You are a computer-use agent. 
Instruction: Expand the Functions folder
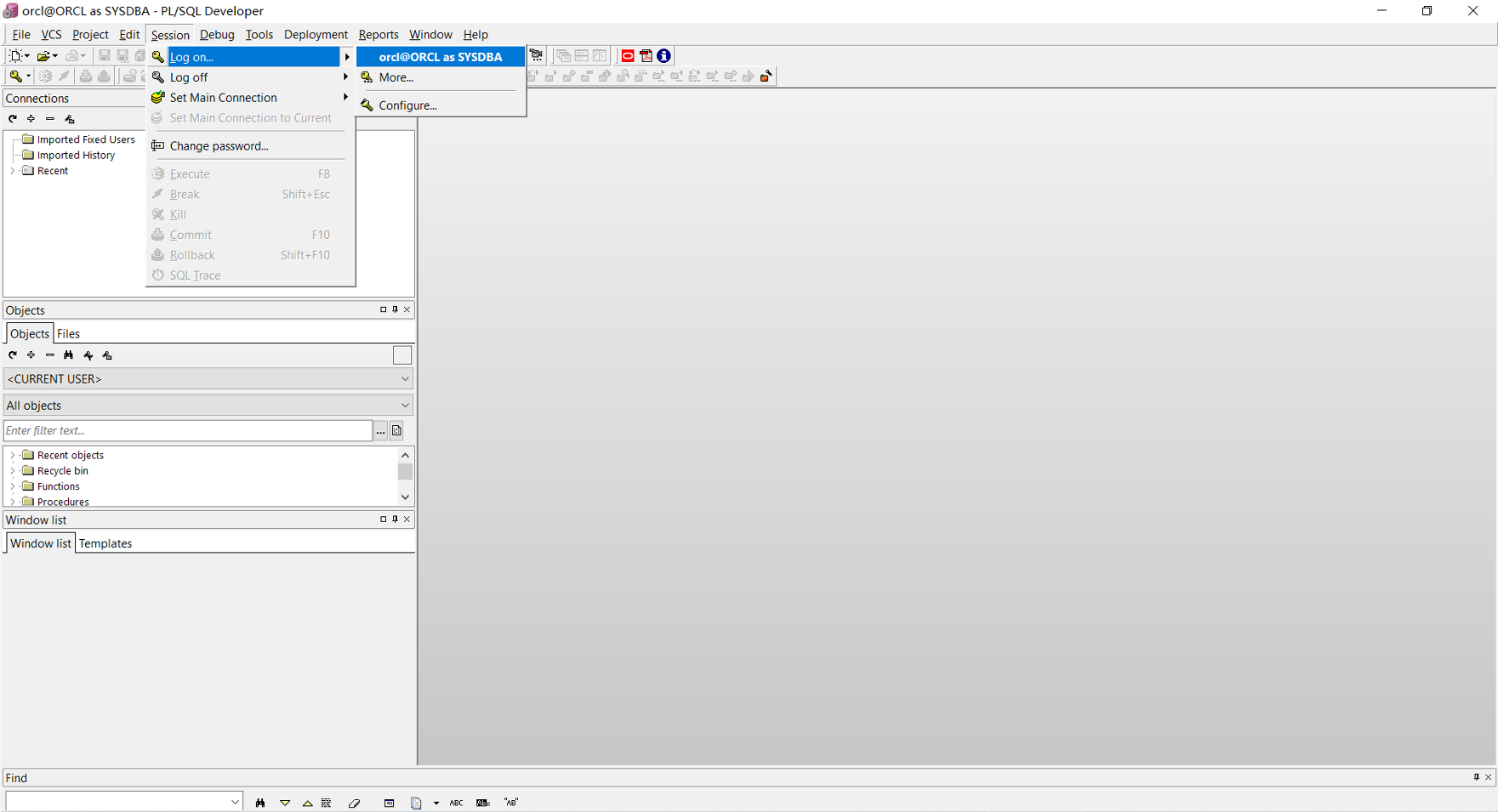pyautogui.click(x=13, y=487)
